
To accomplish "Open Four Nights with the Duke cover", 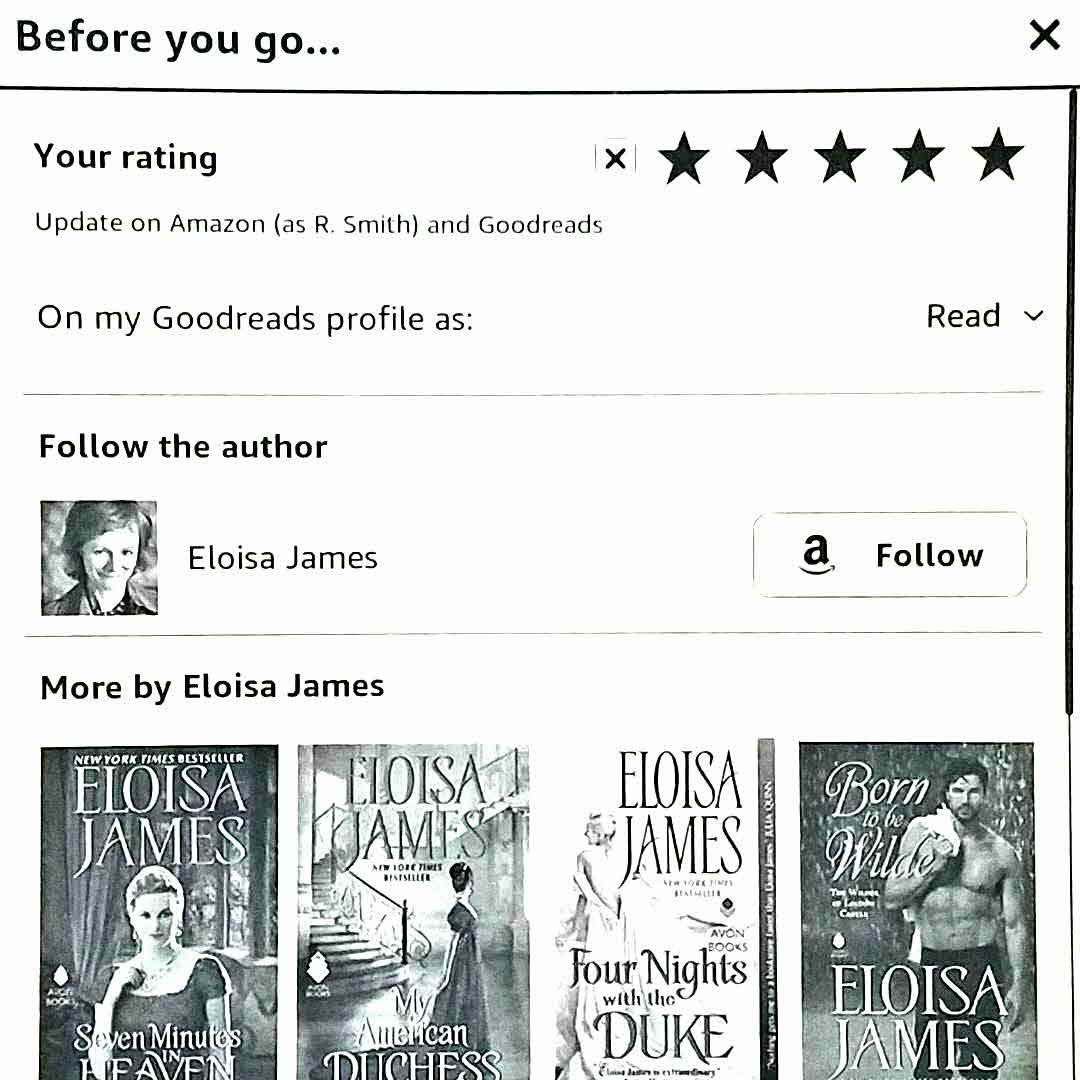I will point(665,911).
